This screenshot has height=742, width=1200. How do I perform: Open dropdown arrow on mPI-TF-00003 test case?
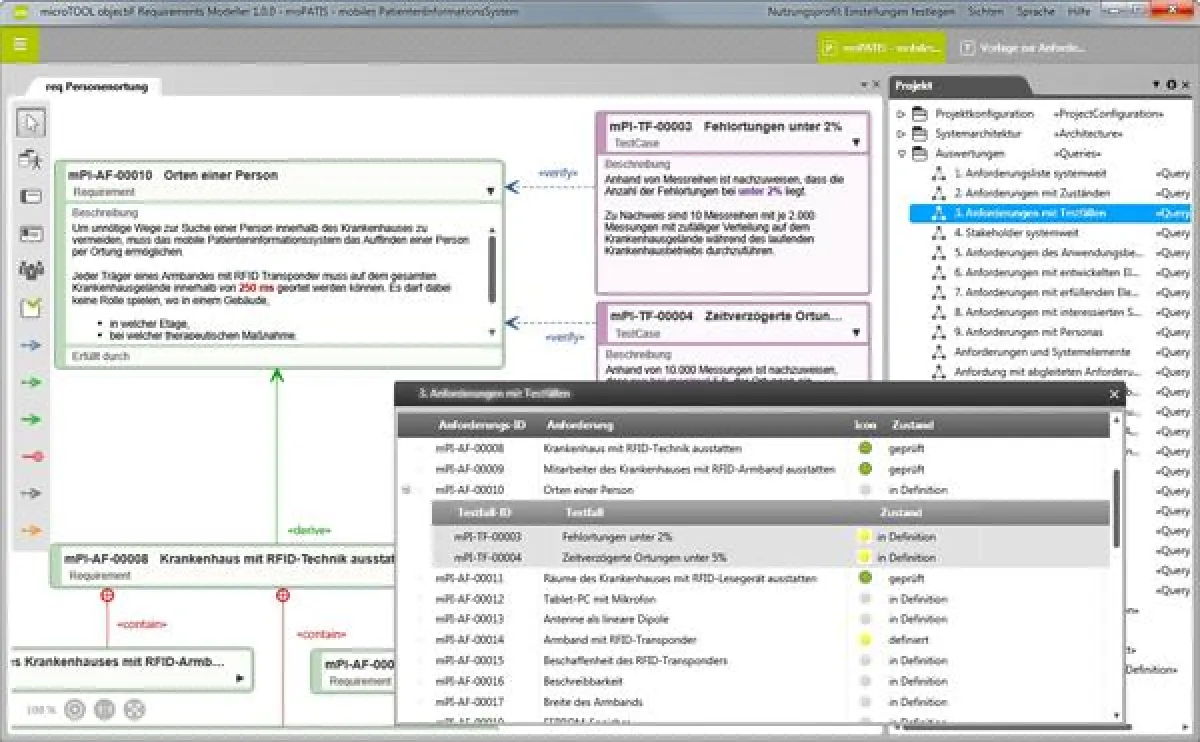tap(856, 143)
